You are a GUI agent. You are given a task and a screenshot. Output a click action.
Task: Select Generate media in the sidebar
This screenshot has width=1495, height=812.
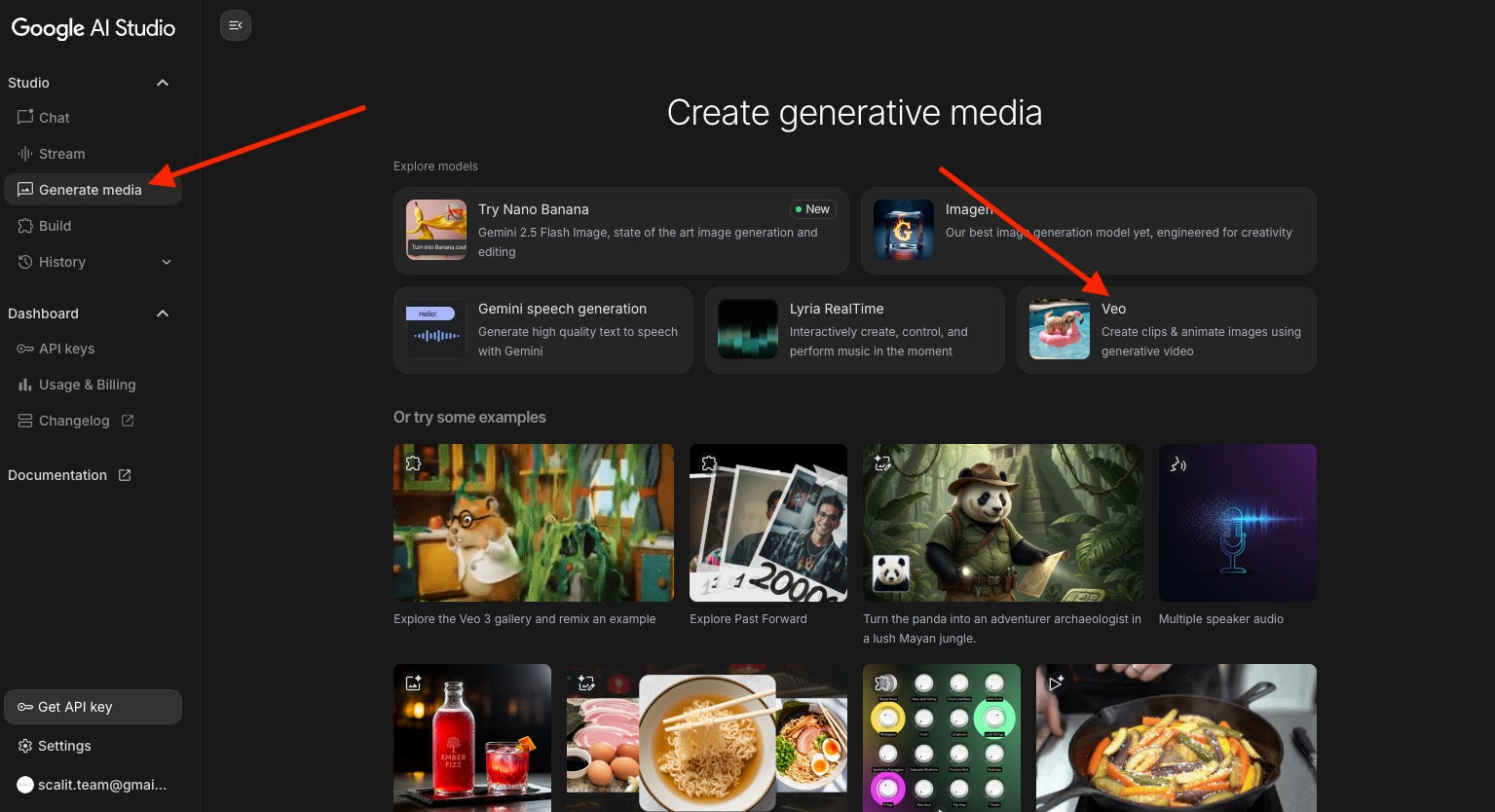pos(93,190)
